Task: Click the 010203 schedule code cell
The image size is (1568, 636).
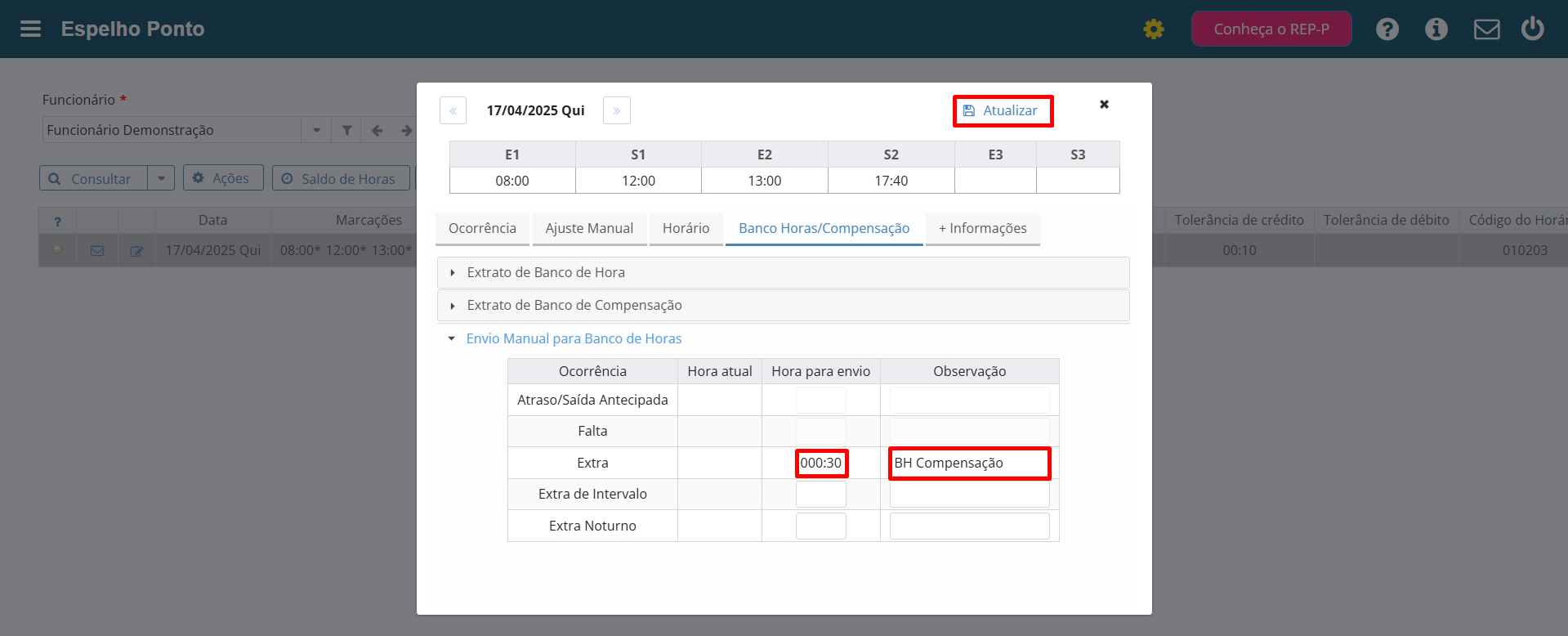Action: pyautogui.click(x=1525, y=250)
